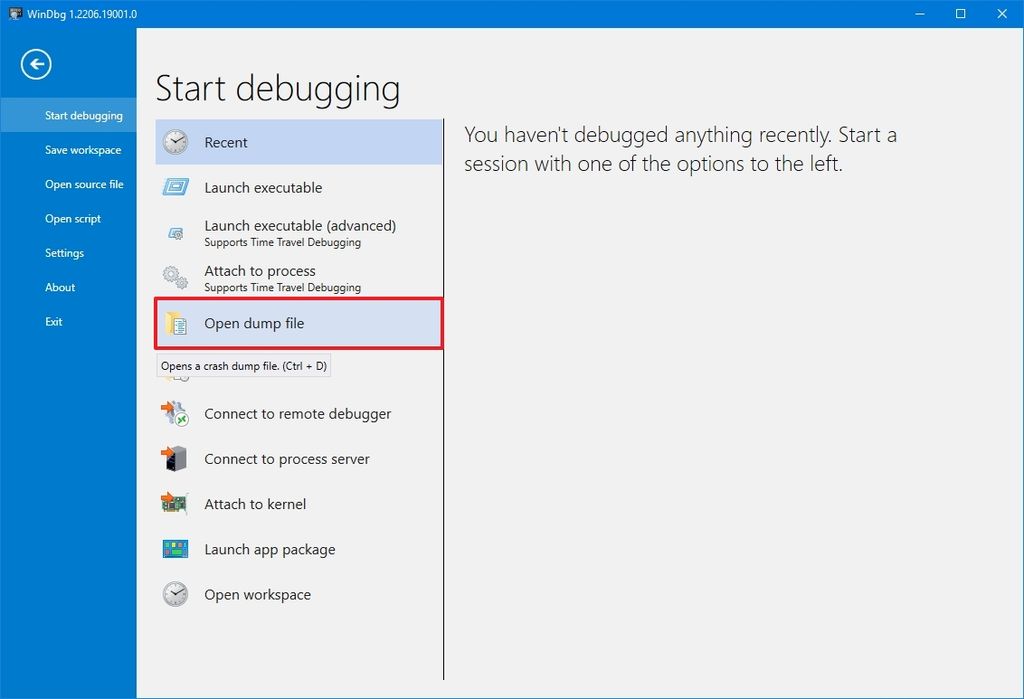Select the Recent entry in the options list
The width and height of the screenshot is (1024, 699).
[298, 142]
